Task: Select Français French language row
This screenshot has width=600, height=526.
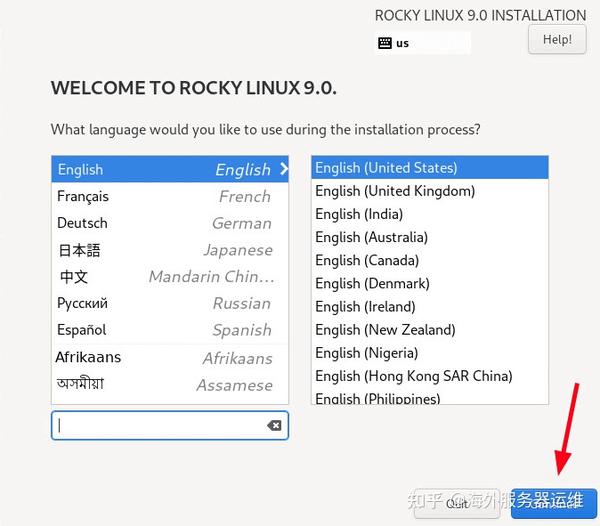Action: click(x=170, y=196)
